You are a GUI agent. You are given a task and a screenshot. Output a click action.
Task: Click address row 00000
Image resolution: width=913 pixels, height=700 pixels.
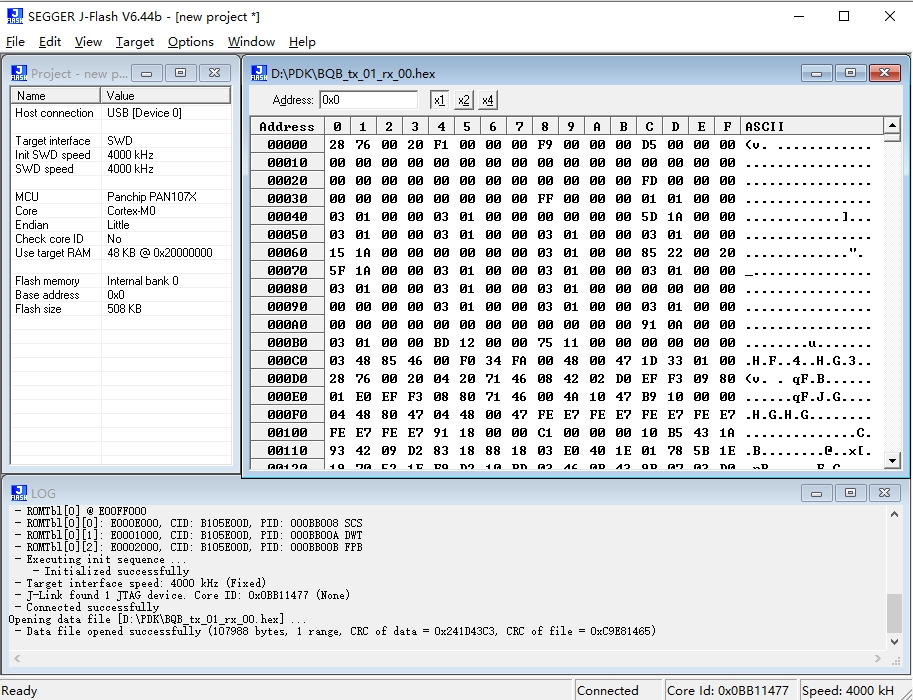[x=287, y=144]
